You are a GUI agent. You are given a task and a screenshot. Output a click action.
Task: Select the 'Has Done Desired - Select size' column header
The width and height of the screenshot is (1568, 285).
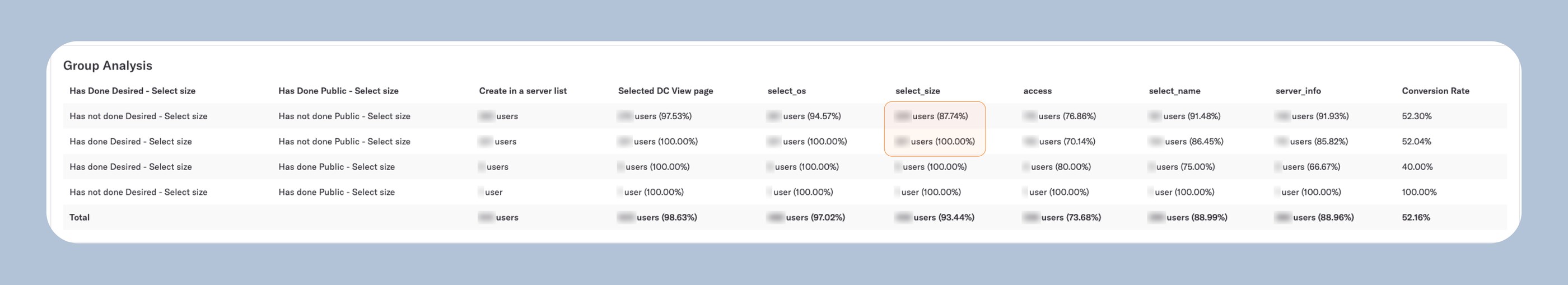click(133, 91)
